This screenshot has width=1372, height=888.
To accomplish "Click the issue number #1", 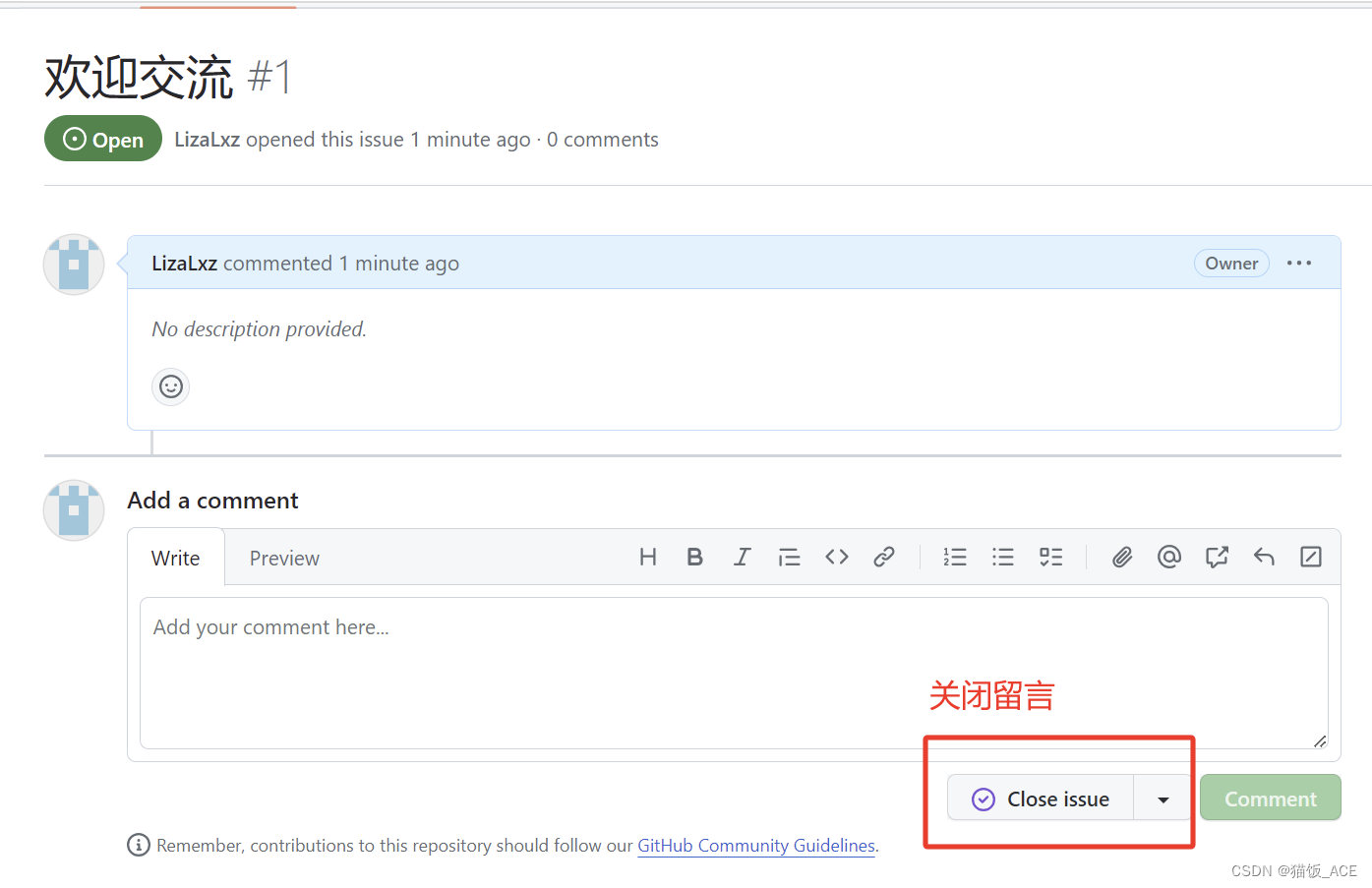I will [x=270, y=77].
